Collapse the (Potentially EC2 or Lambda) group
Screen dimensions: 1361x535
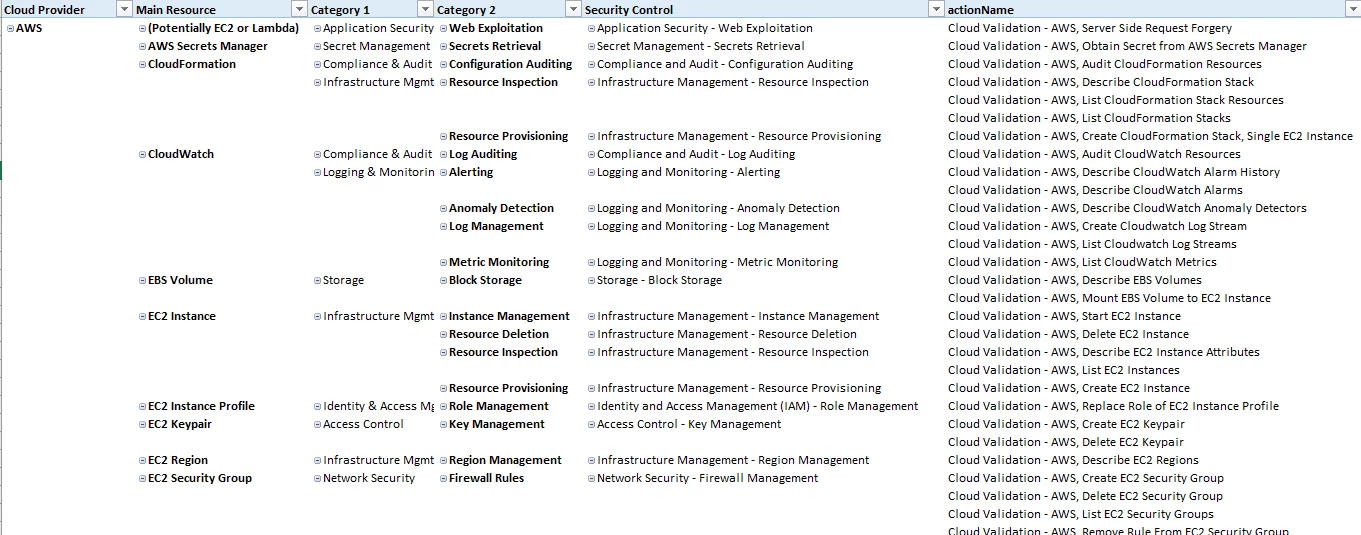[142, 29]
